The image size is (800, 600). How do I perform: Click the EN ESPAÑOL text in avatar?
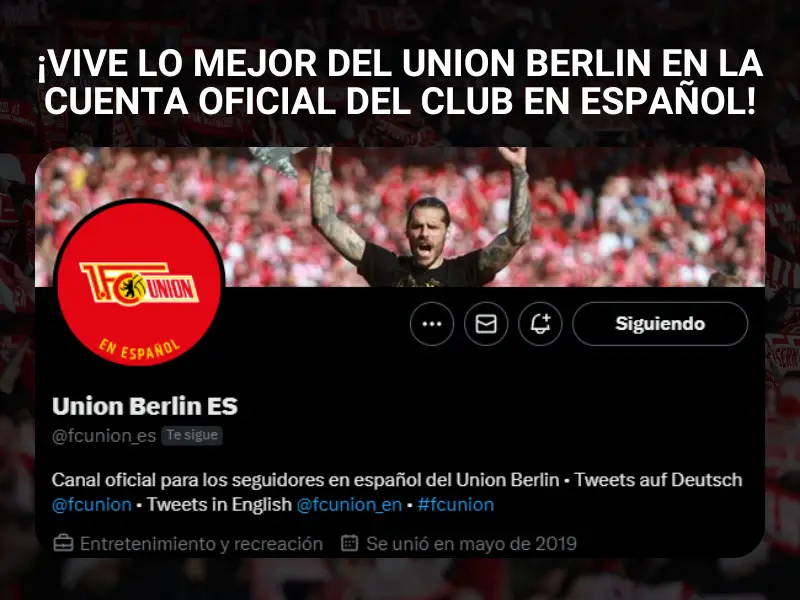click(139, 349)
